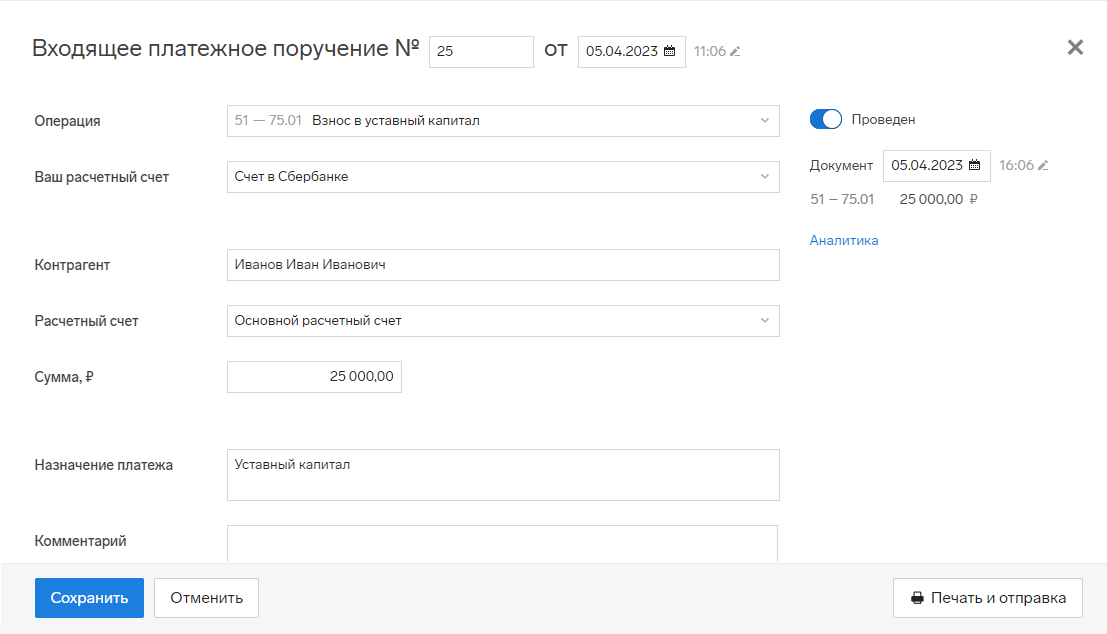Click pencil icon next to 11:06 time
Screen dimensions: 1107x634
pos(735,52)
